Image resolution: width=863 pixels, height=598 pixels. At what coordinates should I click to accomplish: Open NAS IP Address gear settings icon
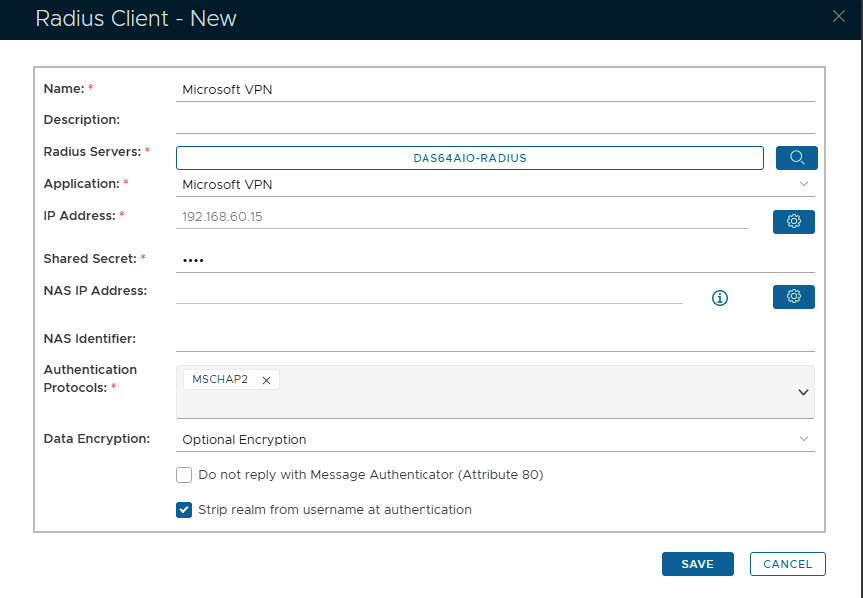pos(793,297)
